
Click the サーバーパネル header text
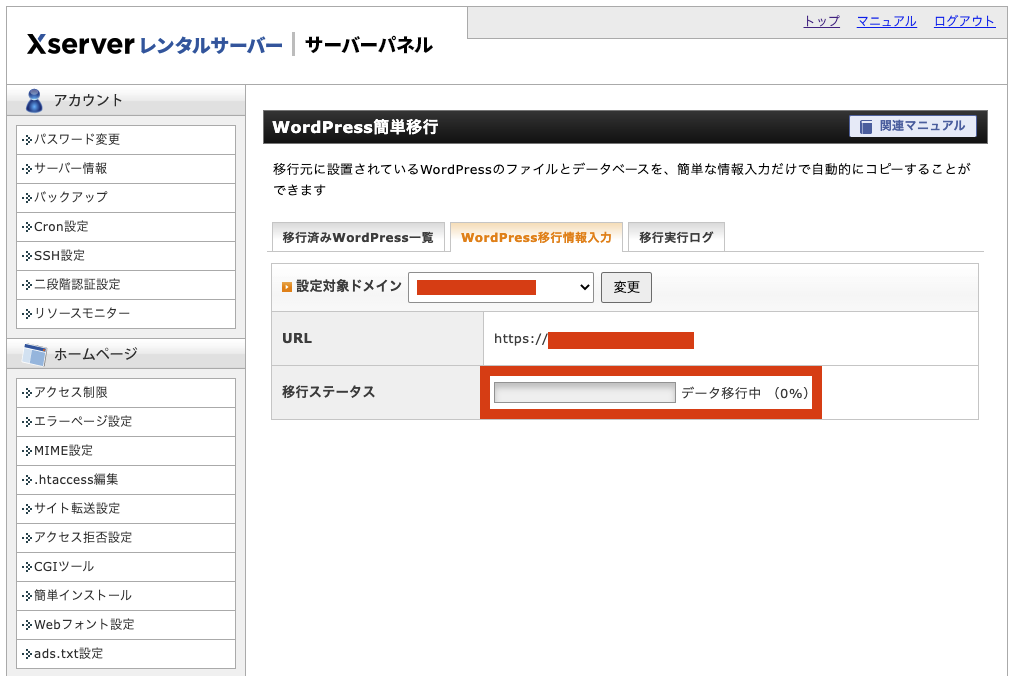click(369, 45)
